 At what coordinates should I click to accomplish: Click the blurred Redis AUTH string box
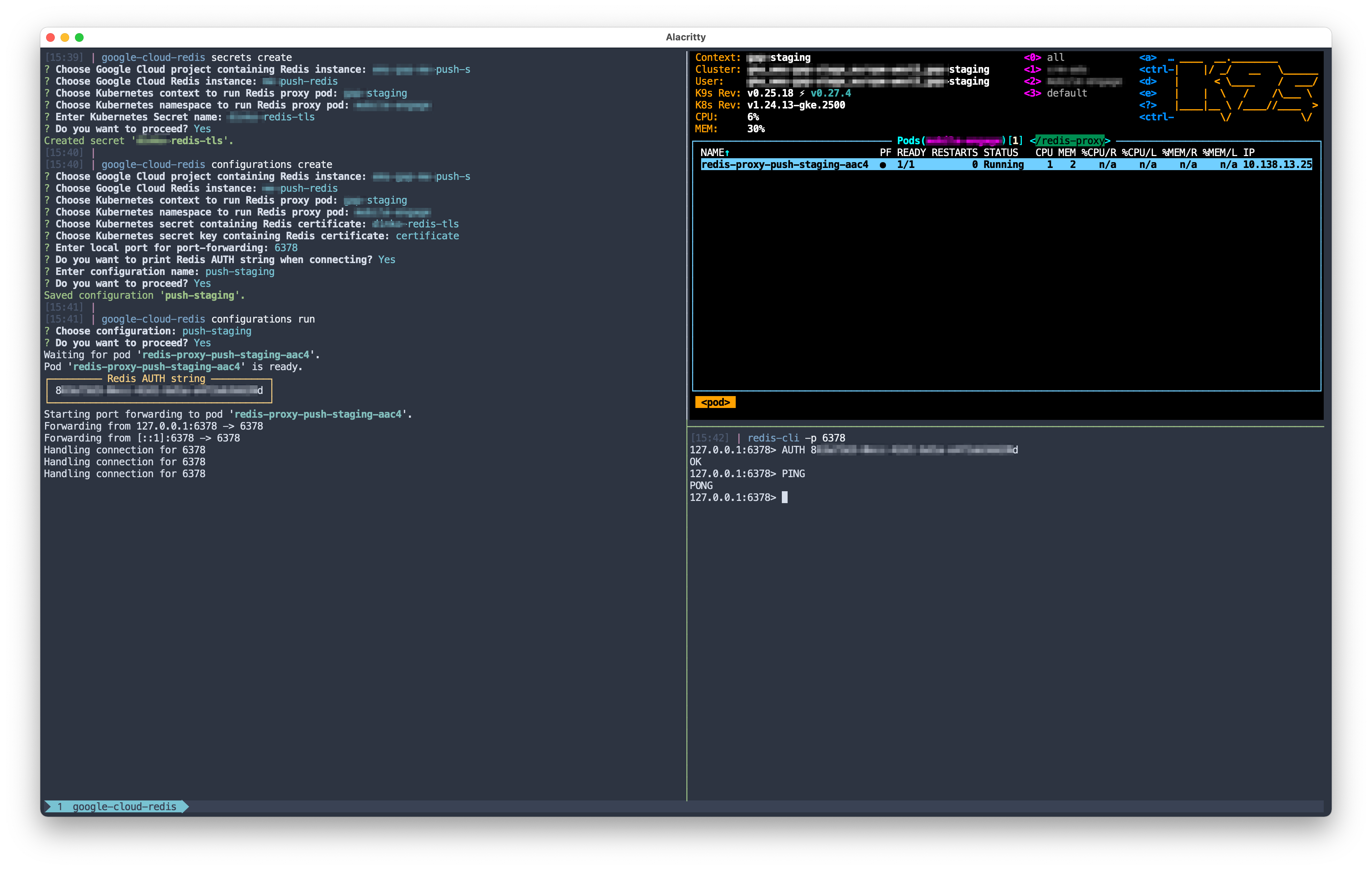pos(159,391)
